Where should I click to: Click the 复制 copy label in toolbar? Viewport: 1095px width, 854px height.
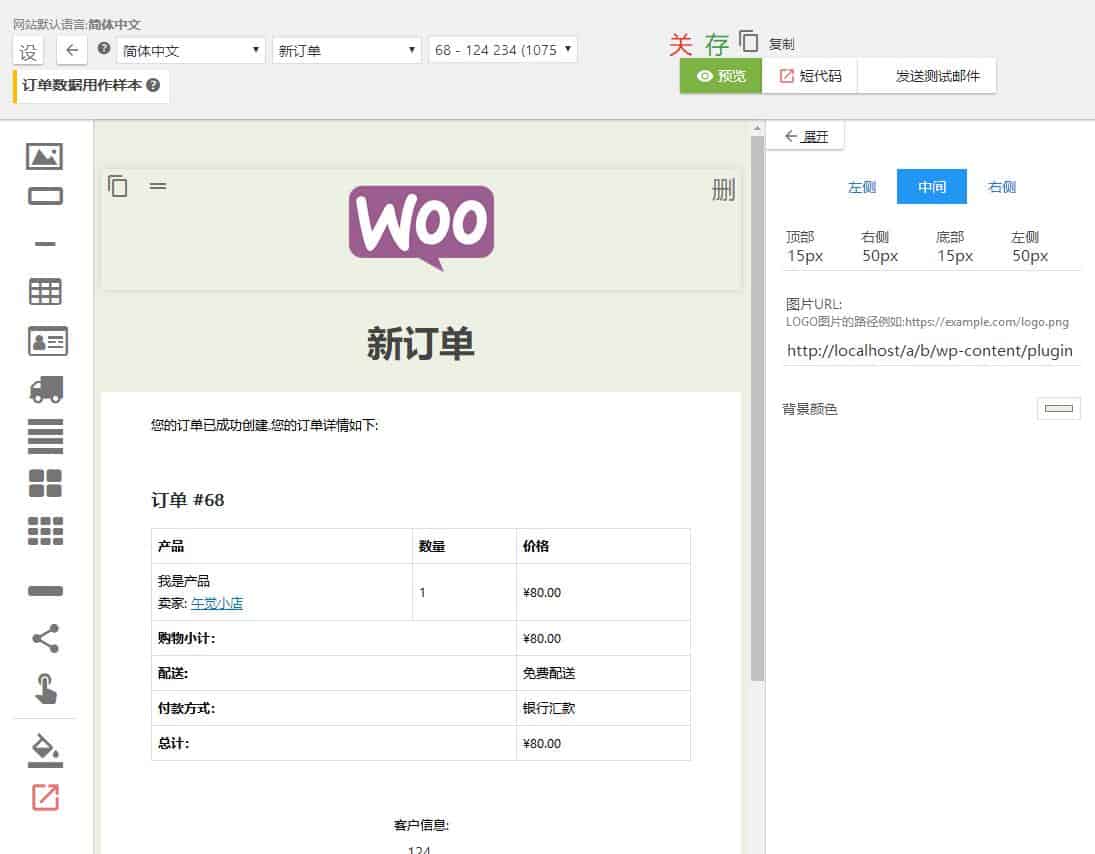[781, 44]
